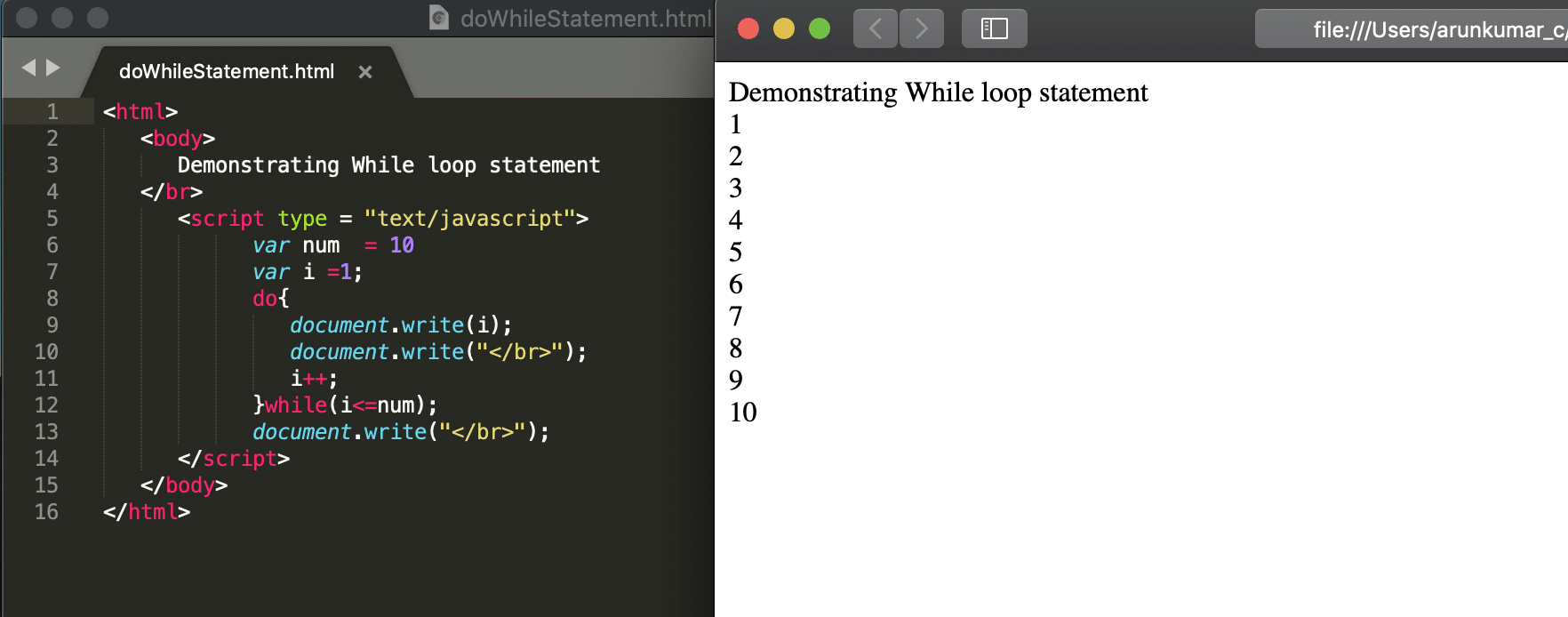
Task: Go to next tab arrow in Sublime
Action: coord(52,68)
